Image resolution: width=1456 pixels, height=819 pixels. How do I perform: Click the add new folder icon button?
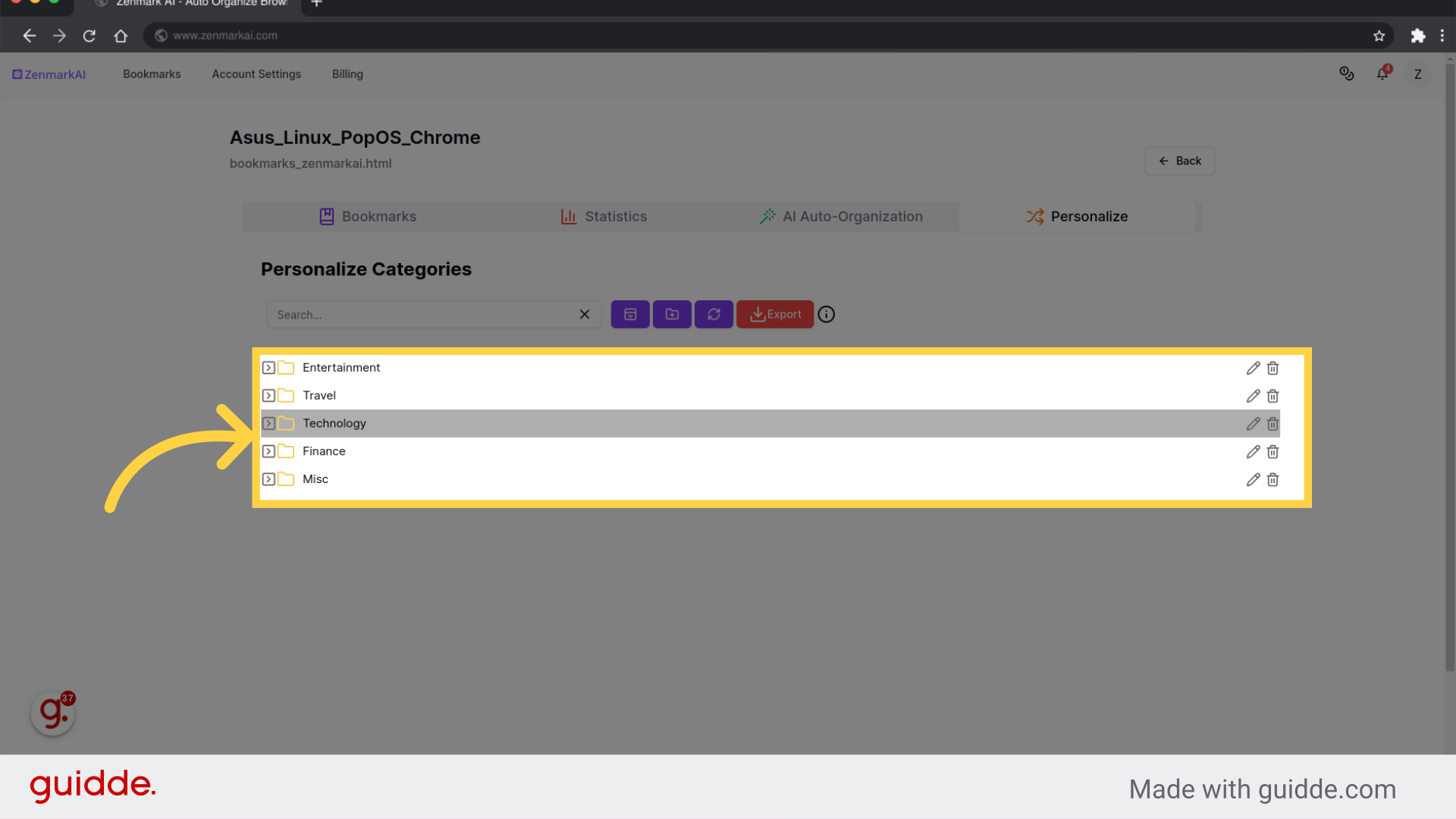(x=672, y=314)
